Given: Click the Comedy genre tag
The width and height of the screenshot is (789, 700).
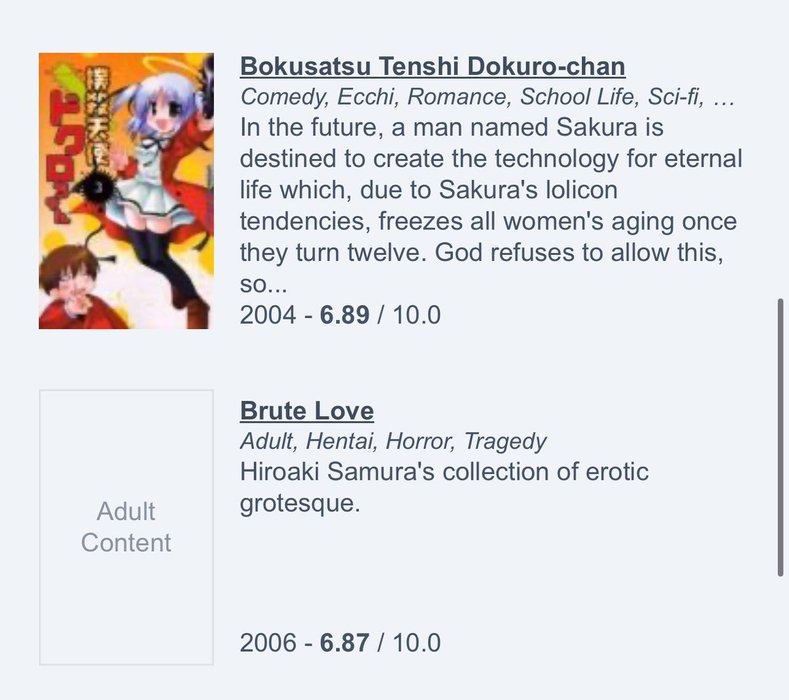Looking at the screenshot, I should click(x=284, y=97).
